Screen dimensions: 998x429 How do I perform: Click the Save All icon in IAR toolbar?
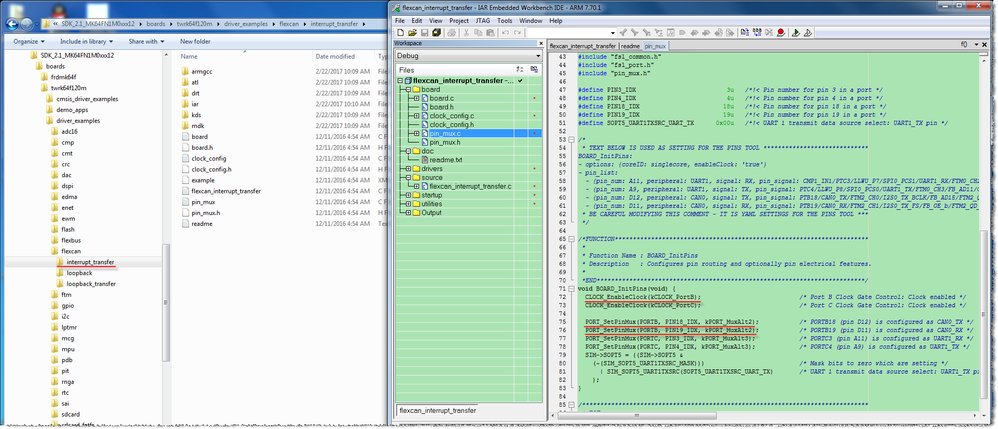437,32
